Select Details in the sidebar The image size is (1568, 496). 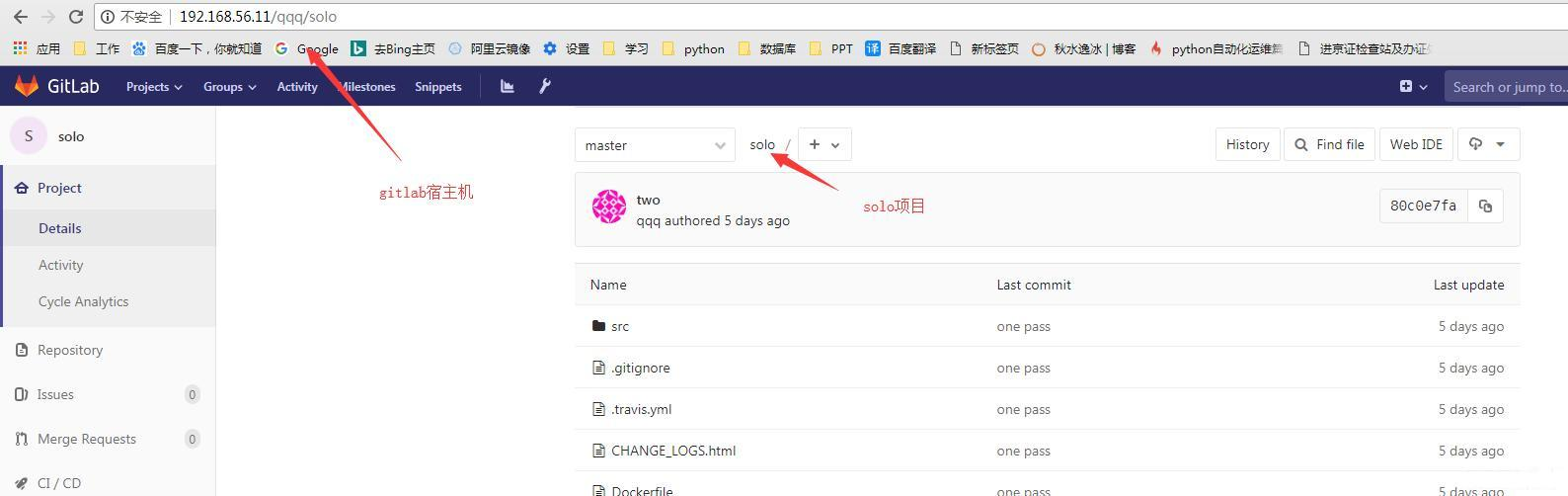[108, 228]
